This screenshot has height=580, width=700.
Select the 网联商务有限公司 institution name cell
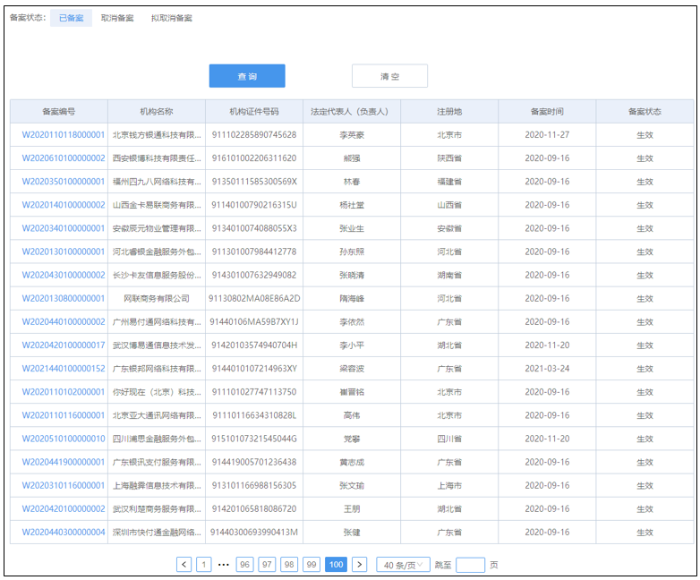click(156, 298)
